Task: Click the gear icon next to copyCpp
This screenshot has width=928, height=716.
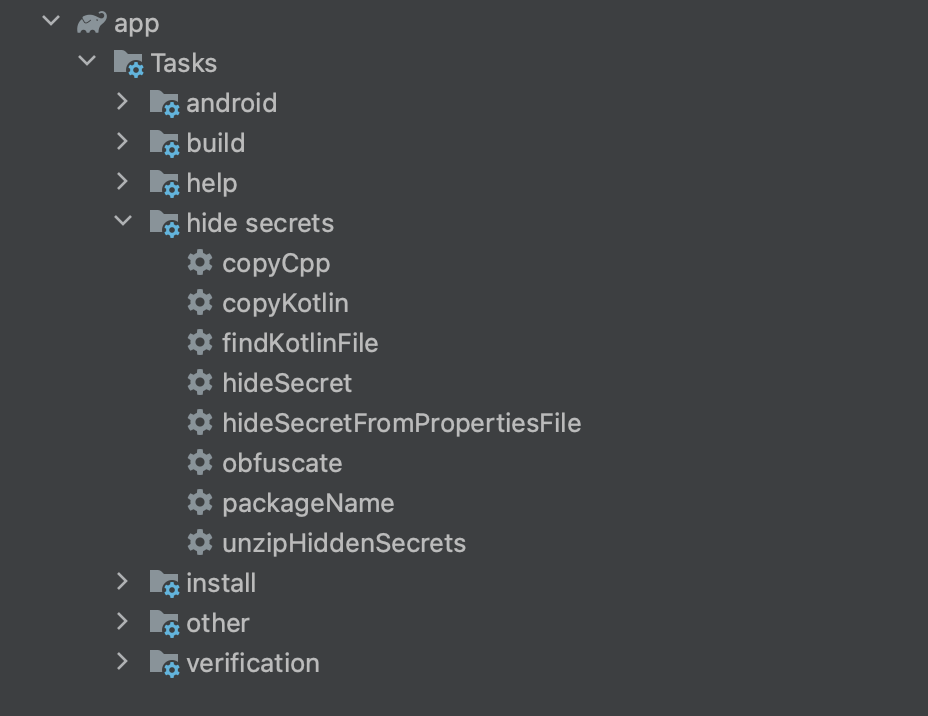Action: (x=200, y=263)
